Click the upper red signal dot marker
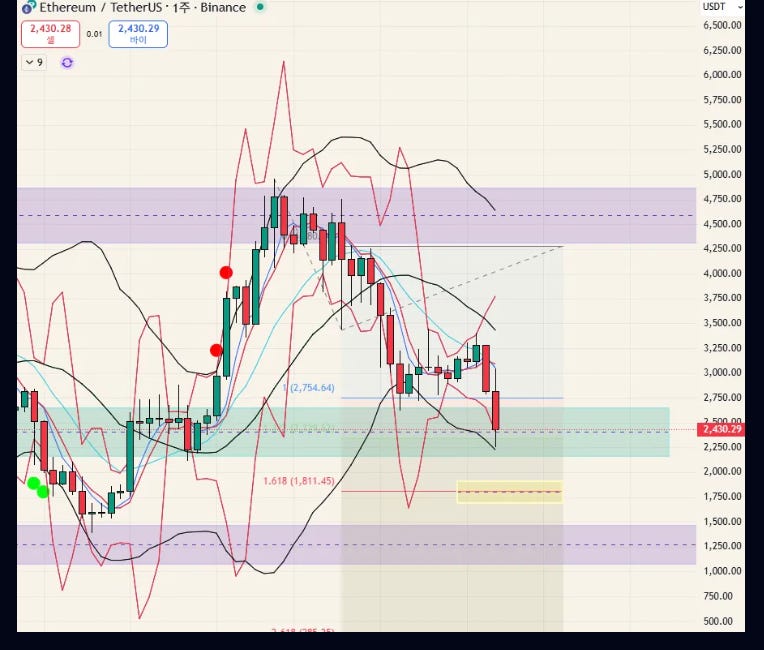The width and height of the screenshot is (764, 650). coord(226,272)
